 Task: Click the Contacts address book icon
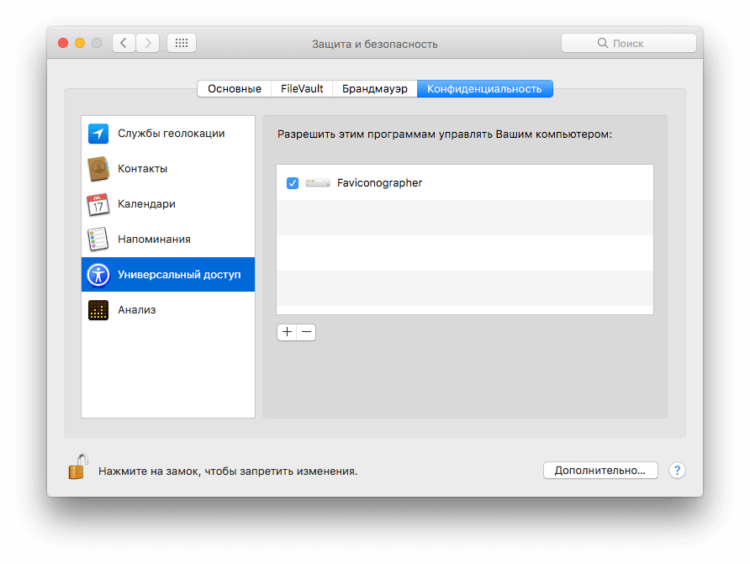[x=98, y=169]
